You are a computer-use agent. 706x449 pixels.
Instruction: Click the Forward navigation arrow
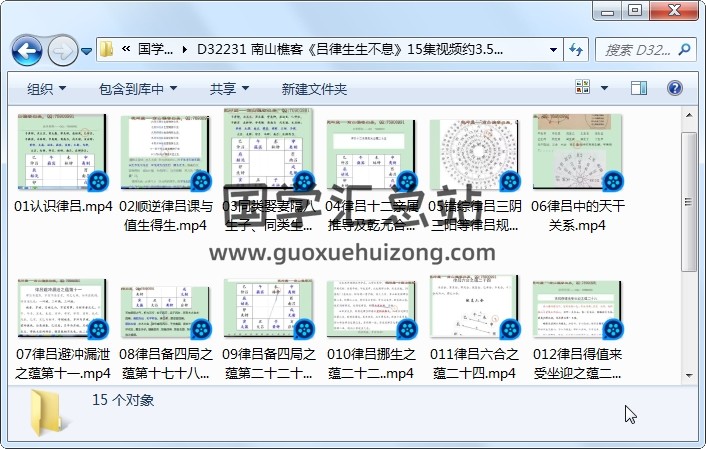[61, 50]
